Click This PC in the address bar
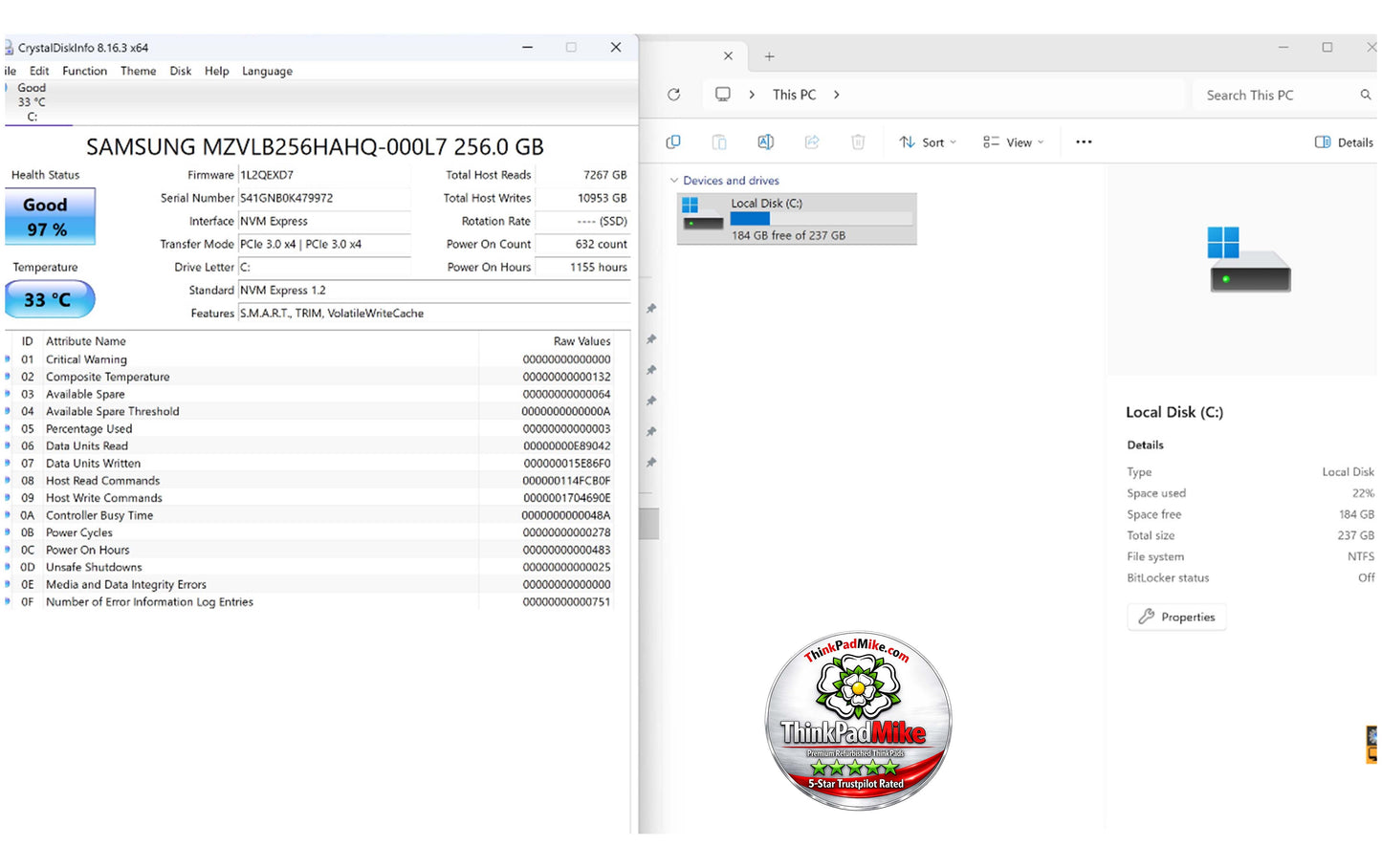The image size is (1382, 868). (795, 95)
